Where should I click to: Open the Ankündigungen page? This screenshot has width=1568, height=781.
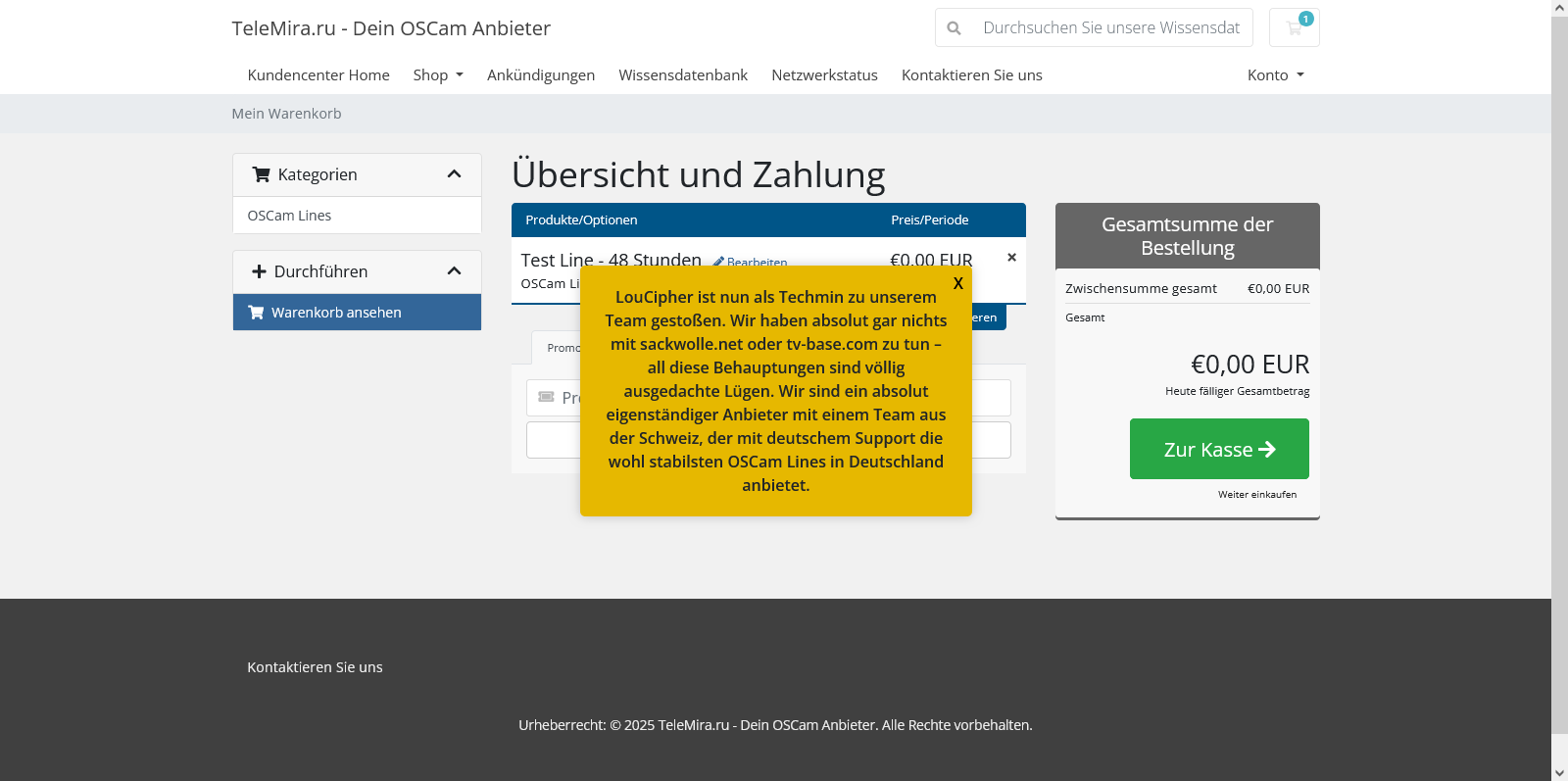pyautogui.click(x=540, y=75)
